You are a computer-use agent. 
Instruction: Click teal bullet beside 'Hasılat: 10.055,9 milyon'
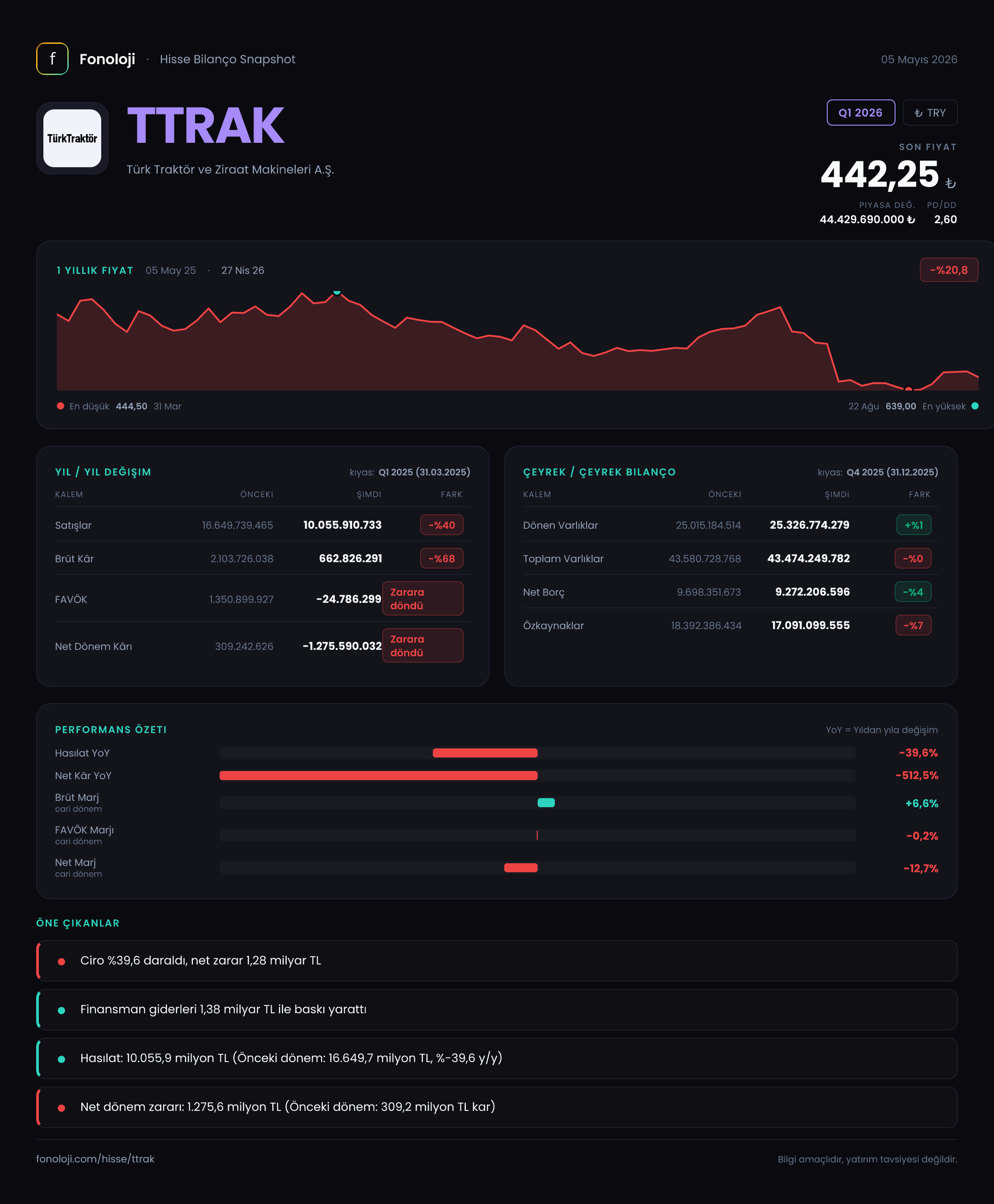tap(61, 1059)
